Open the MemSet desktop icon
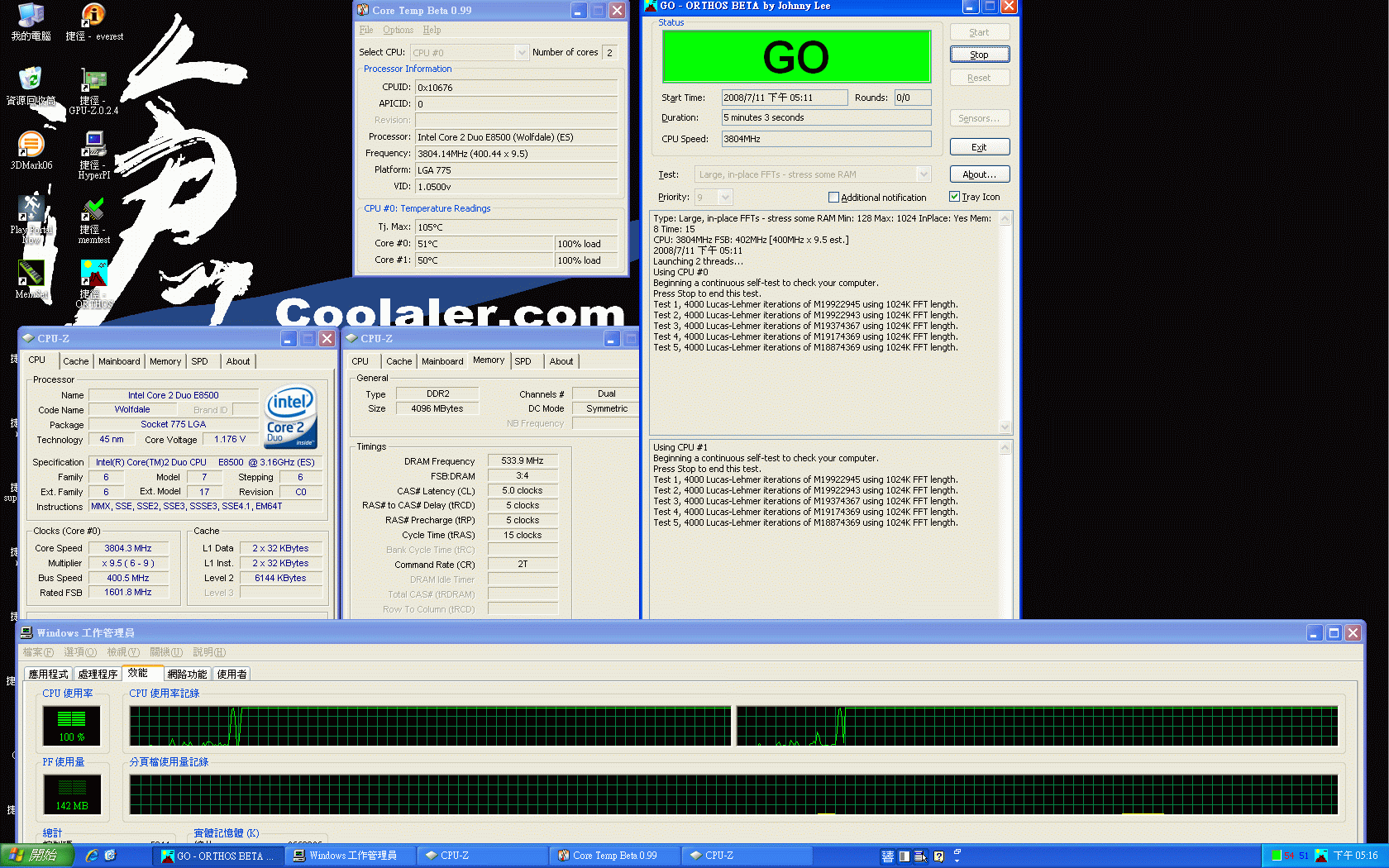Screen dimensions: 1389x868 point(31,273)
